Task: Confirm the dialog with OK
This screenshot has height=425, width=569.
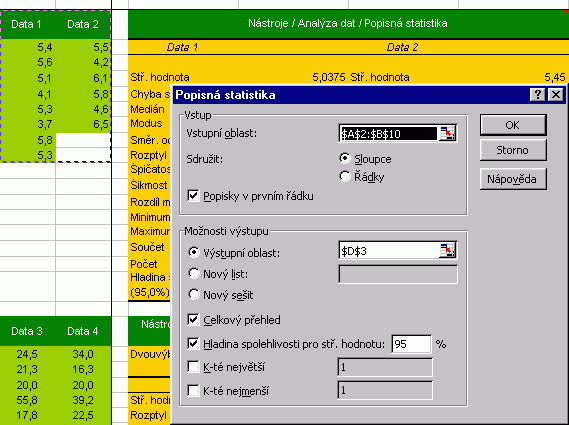Action: 513,125
